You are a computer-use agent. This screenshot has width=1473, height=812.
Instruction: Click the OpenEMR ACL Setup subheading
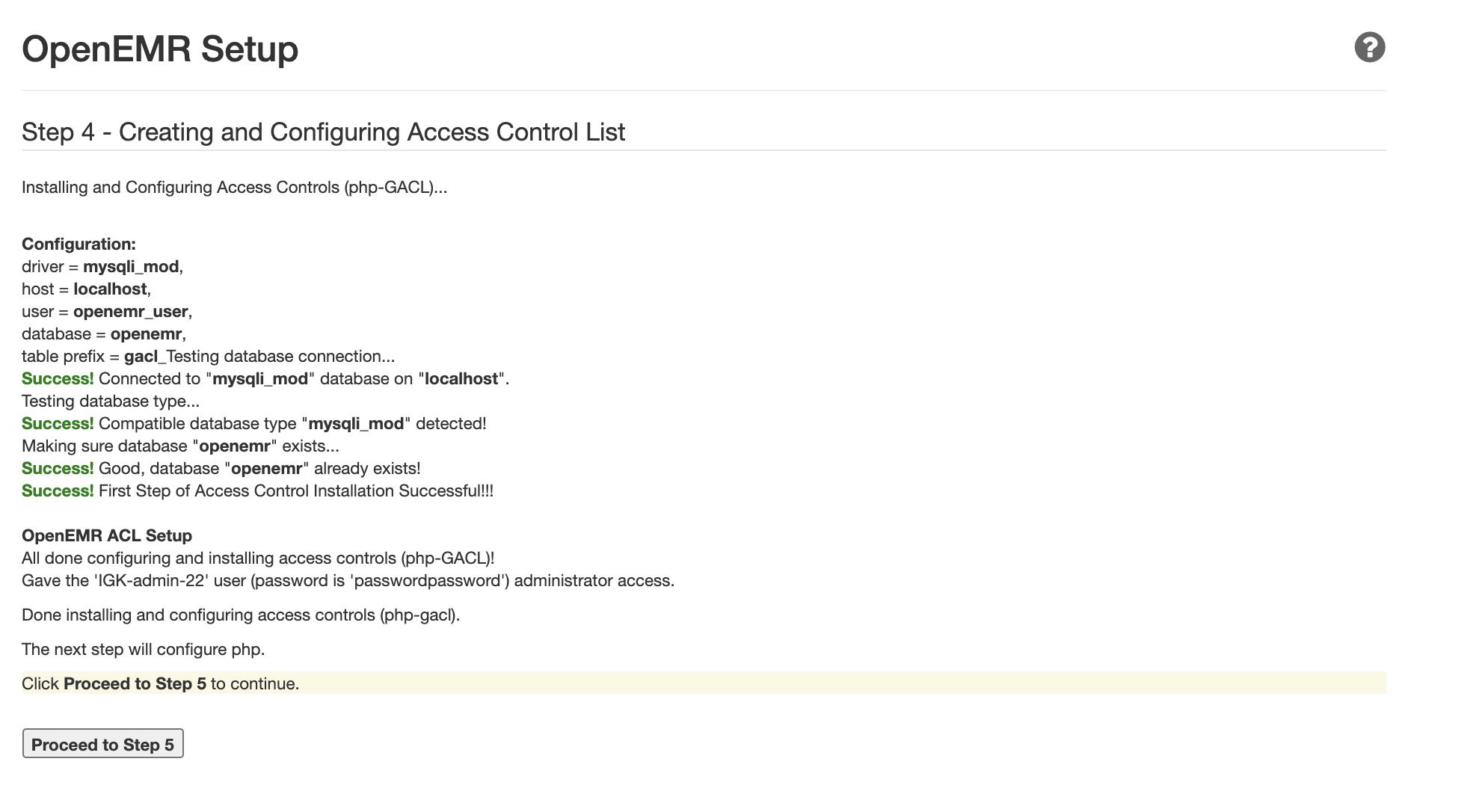click(x=107, y=536)
